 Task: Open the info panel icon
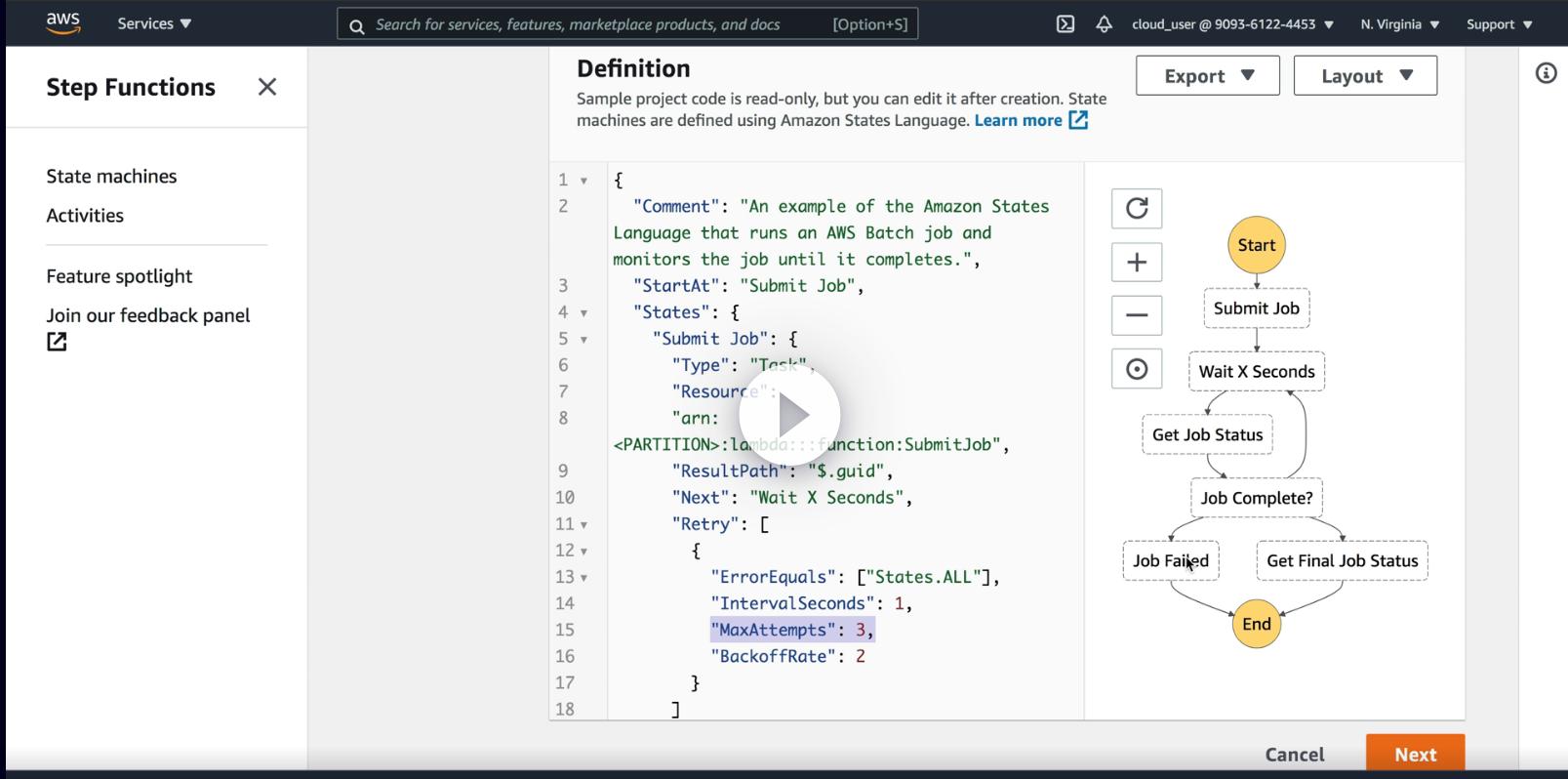pos(1546,73)
